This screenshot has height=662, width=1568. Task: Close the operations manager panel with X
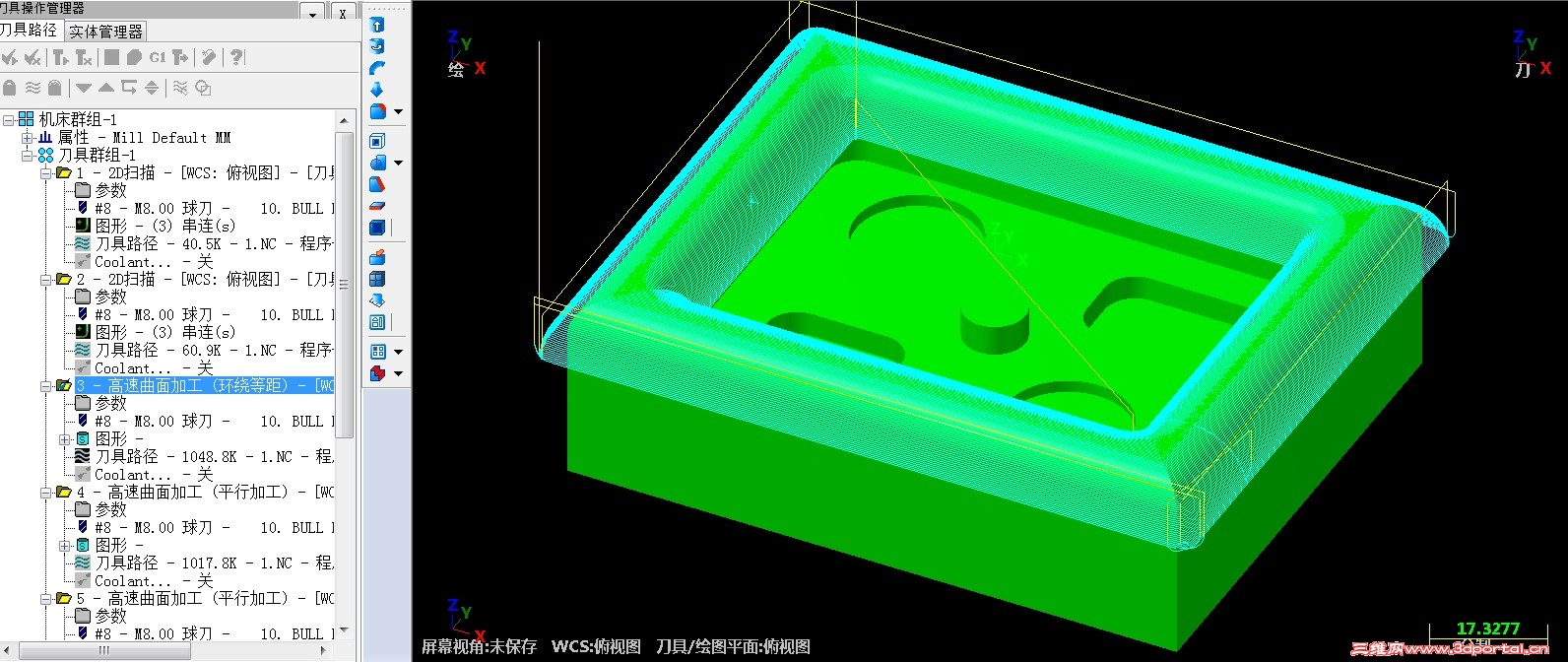343,13
